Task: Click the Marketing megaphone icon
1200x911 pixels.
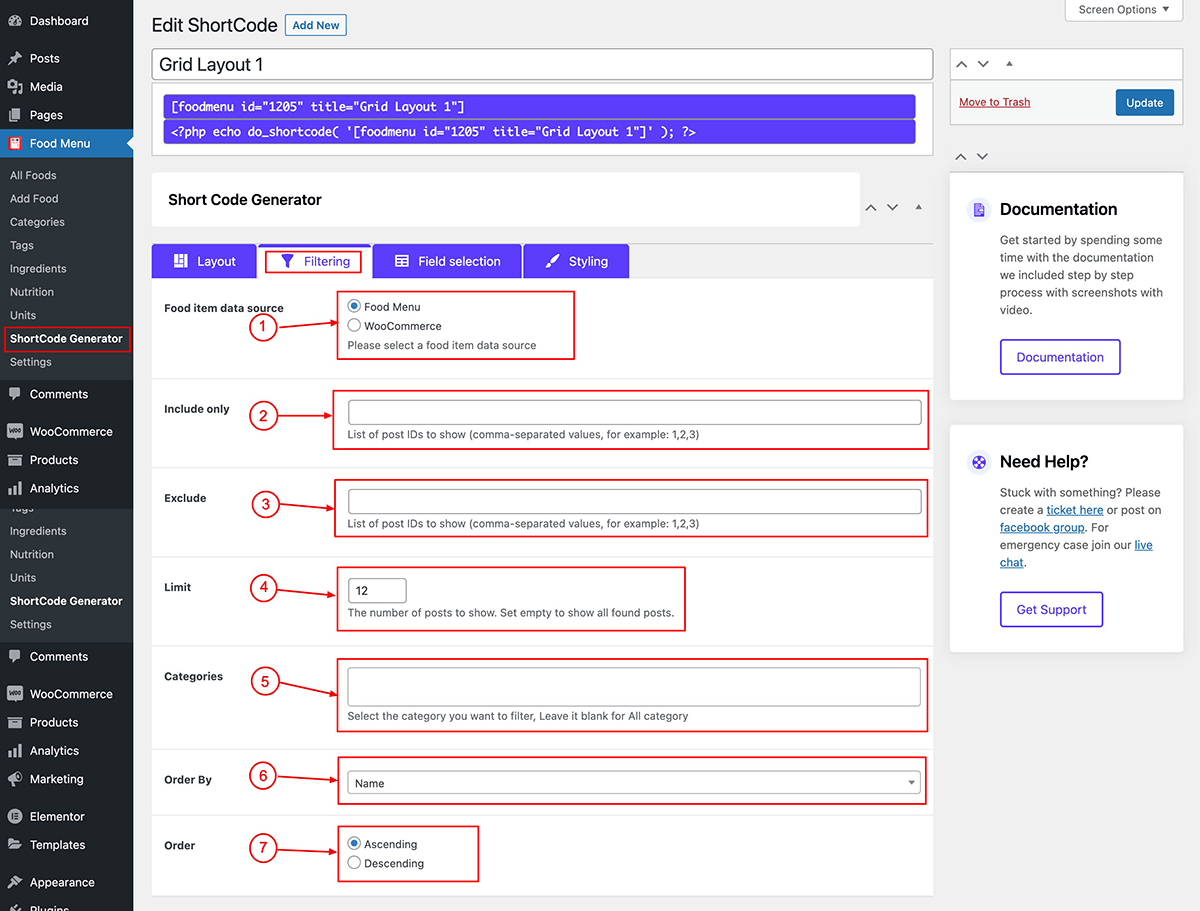Action: coord(15,779)
